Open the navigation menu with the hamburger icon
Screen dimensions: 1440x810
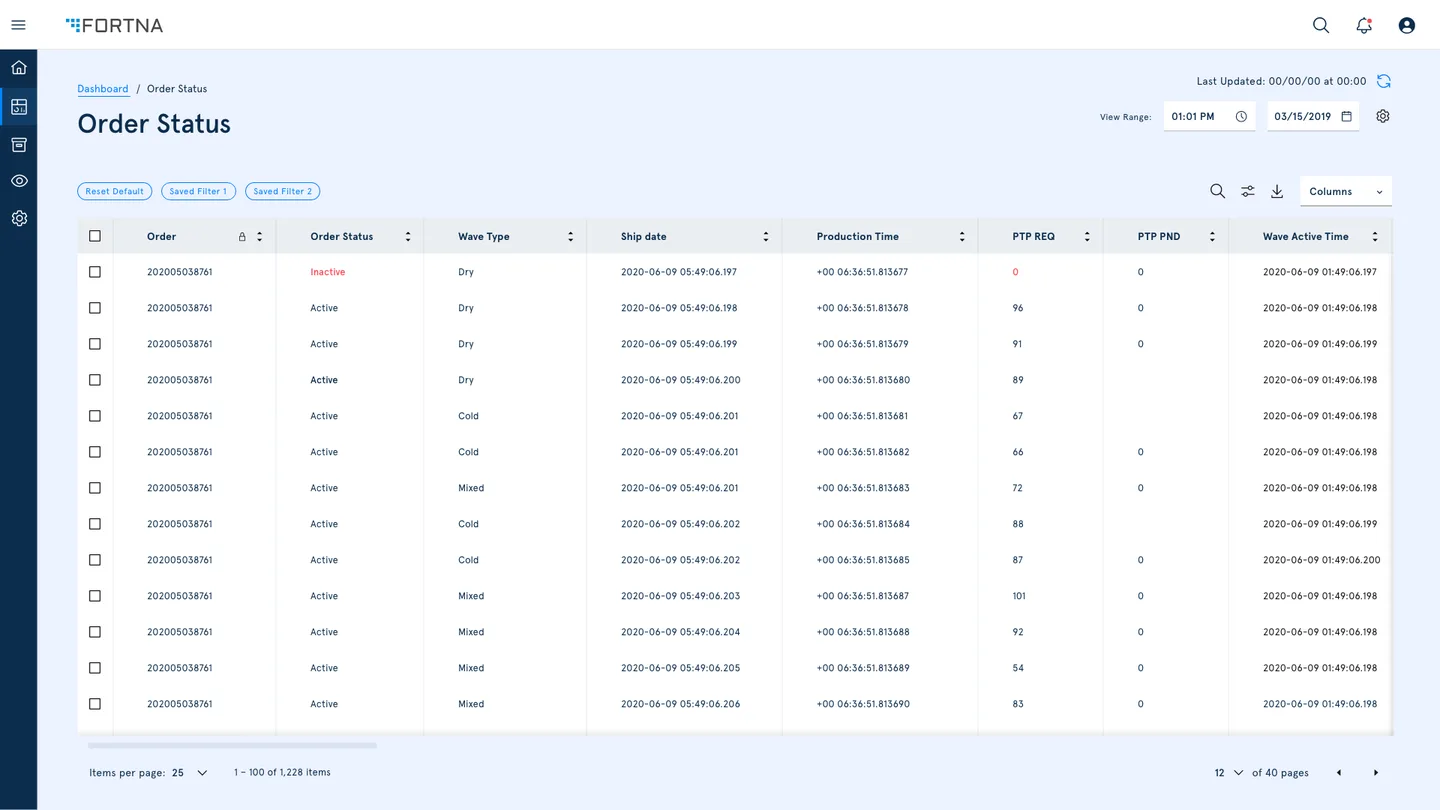(x=18, y=25)
